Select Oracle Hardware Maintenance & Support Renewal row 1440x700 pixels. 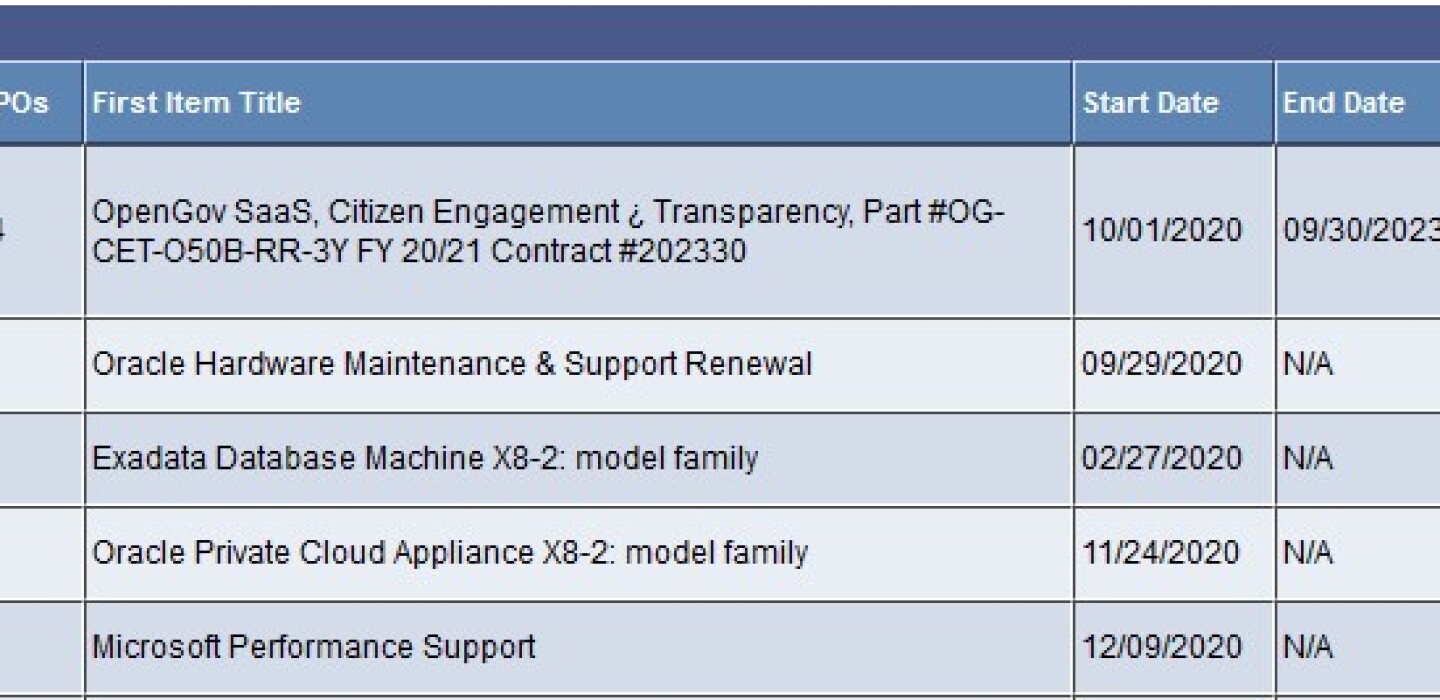[452, 364]
